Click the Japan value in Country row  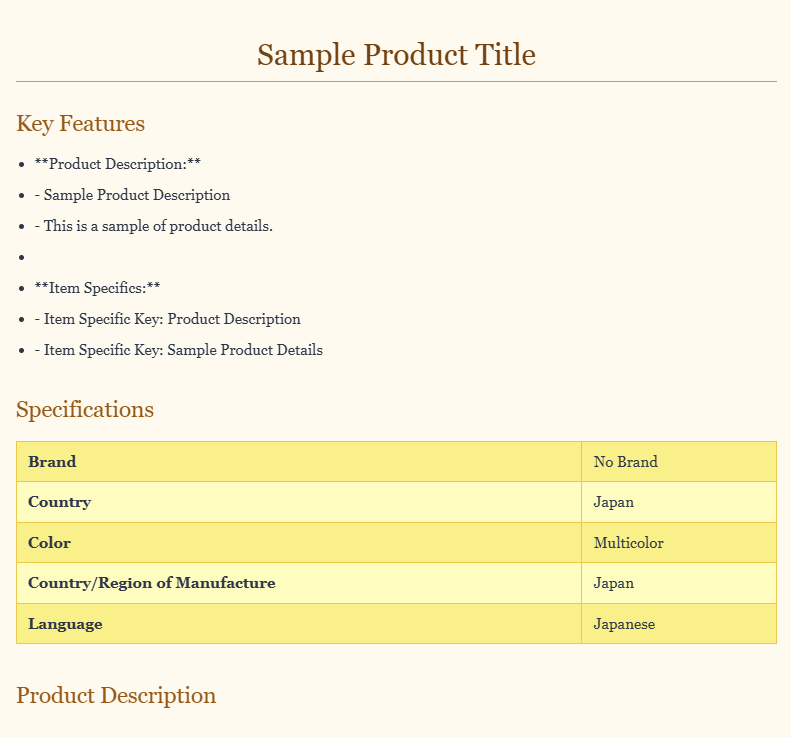click(613, 502)
